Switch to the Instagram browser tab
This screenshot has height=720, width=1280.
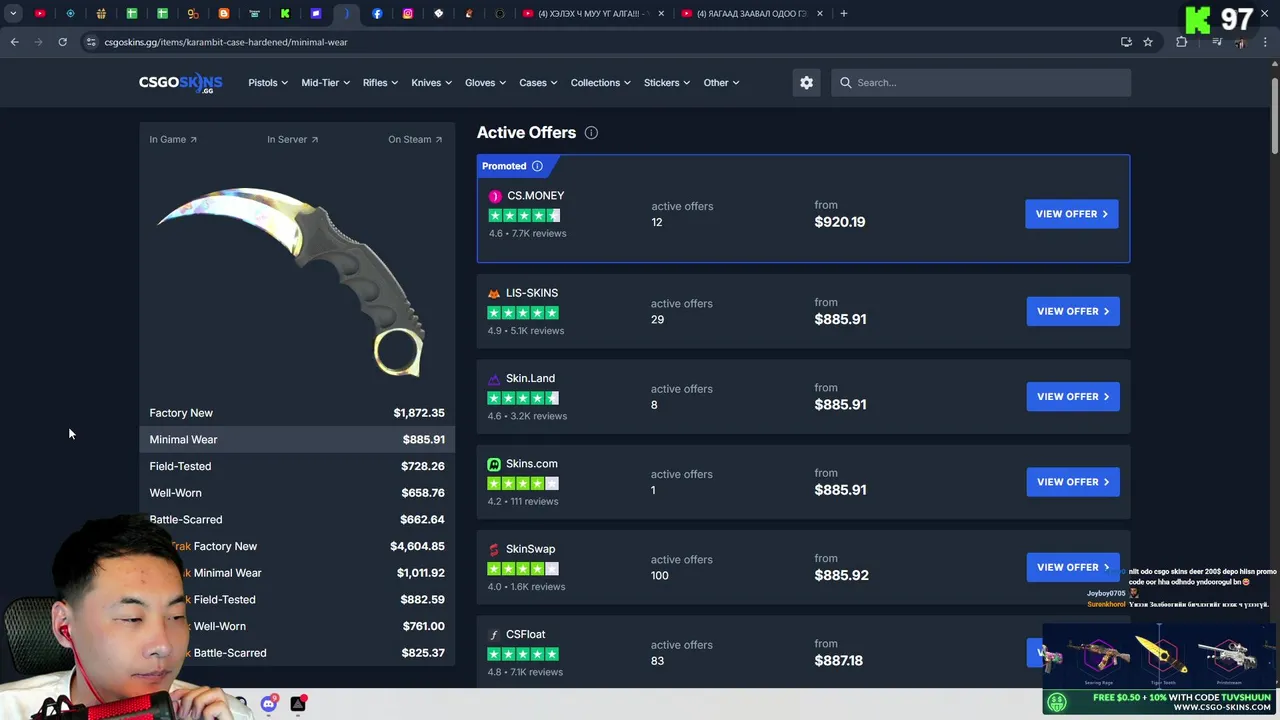pos(408,14)
